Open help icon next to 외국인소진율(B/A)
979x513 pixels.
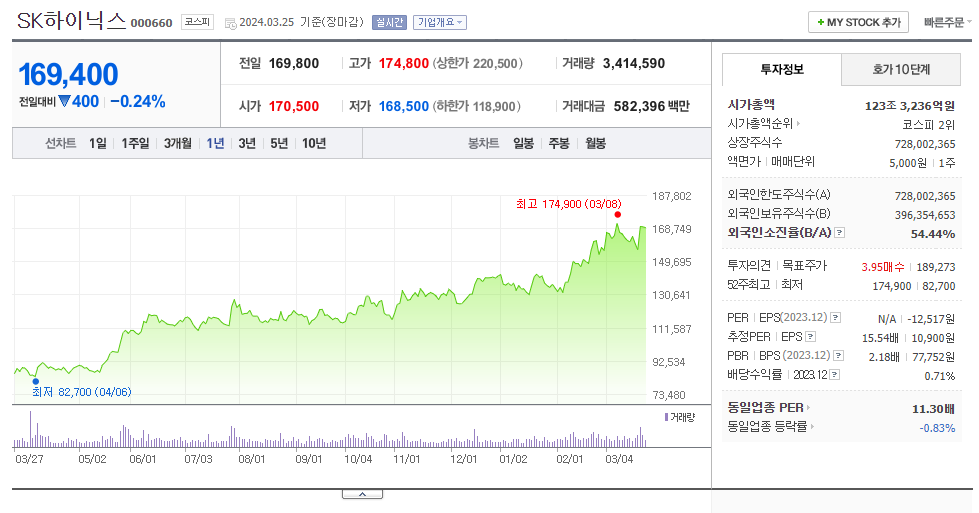[x=840, y=233]
